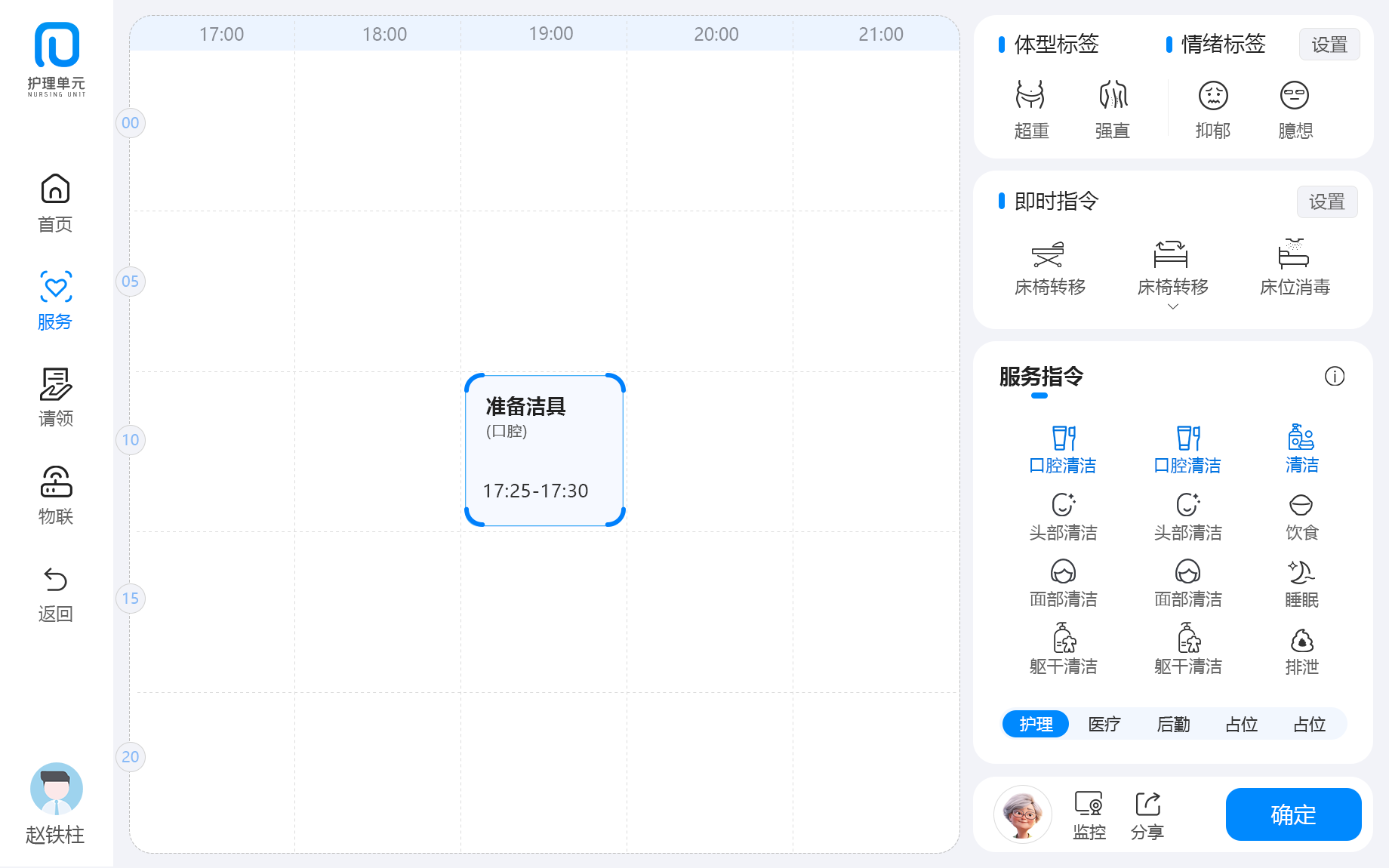Screen dimensions: 1389x868
Task: Open 设置 for the 即时指令 panel
Action: click(x=1326, y=202)
